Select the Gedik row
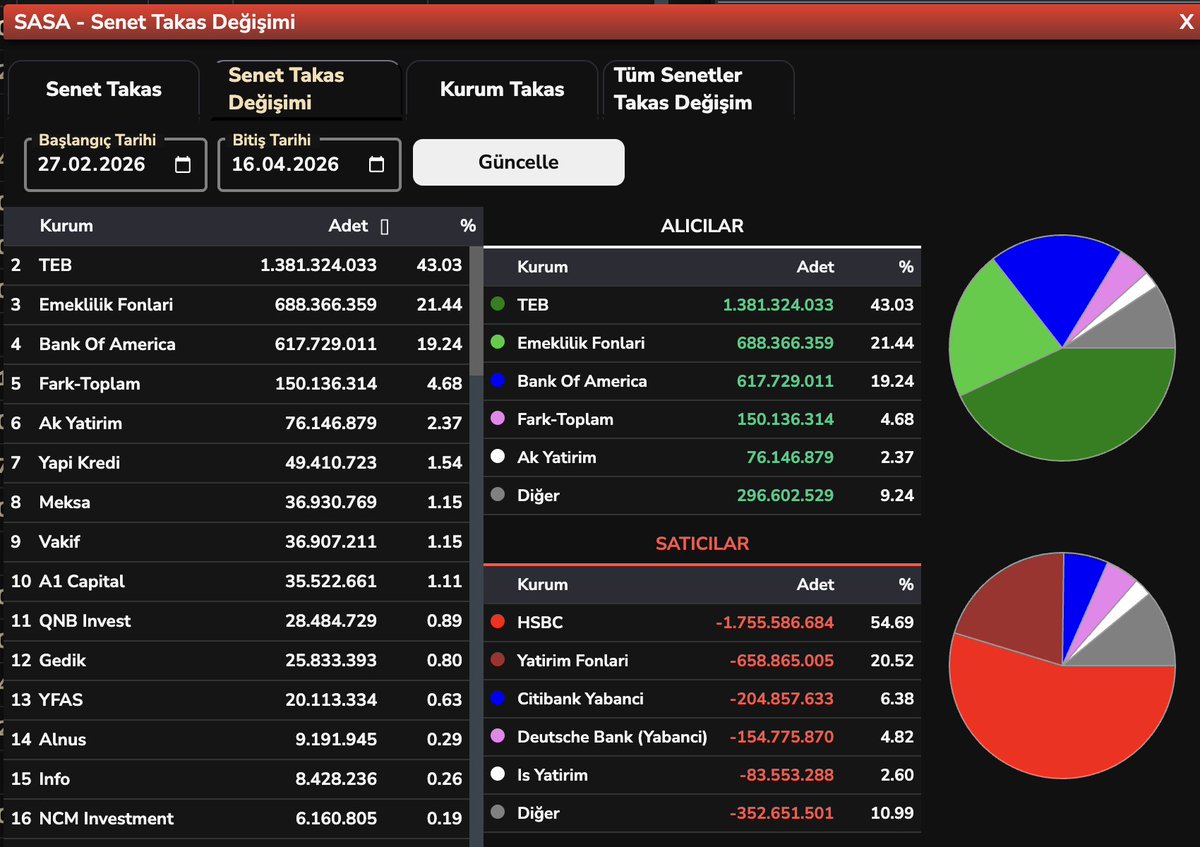Screen dimensions: 1200x847 237,660
